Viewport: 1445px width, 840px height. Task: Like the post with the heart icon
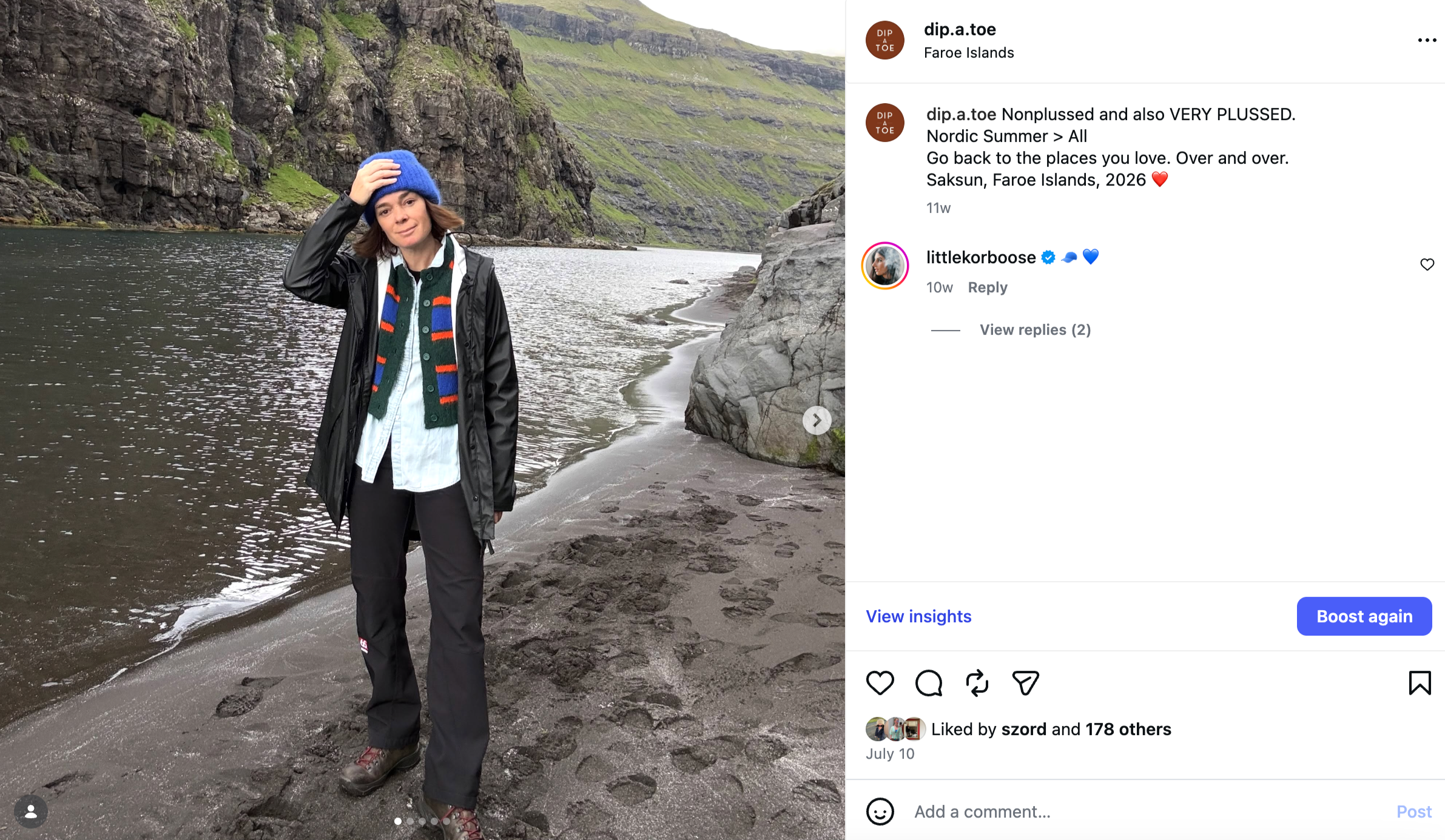880,683
